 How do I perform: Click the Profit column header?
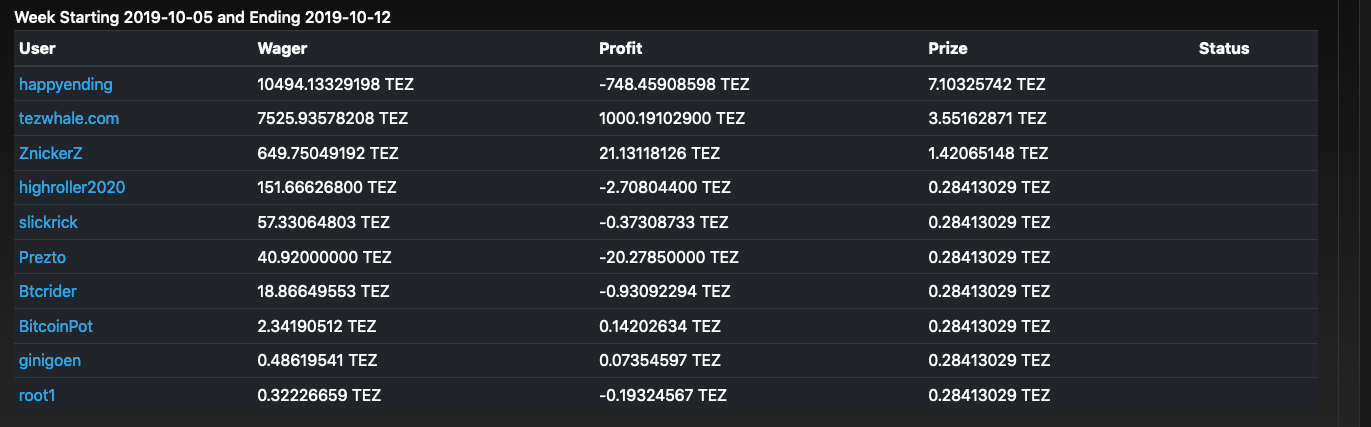point(620,48)
